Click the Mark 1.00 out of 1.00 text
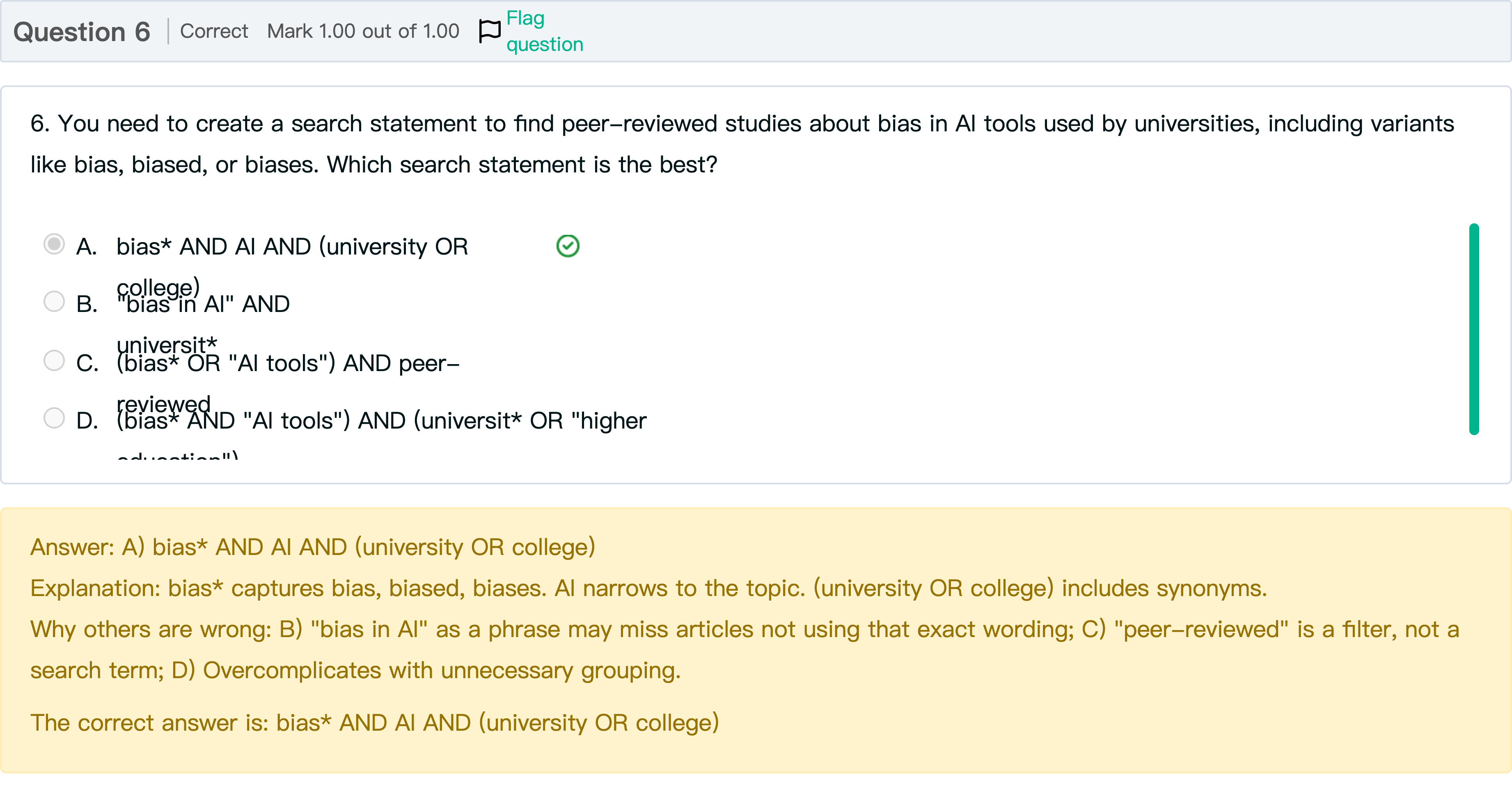The width and height of the screenshot is (1512, 798). pos(363,31)
